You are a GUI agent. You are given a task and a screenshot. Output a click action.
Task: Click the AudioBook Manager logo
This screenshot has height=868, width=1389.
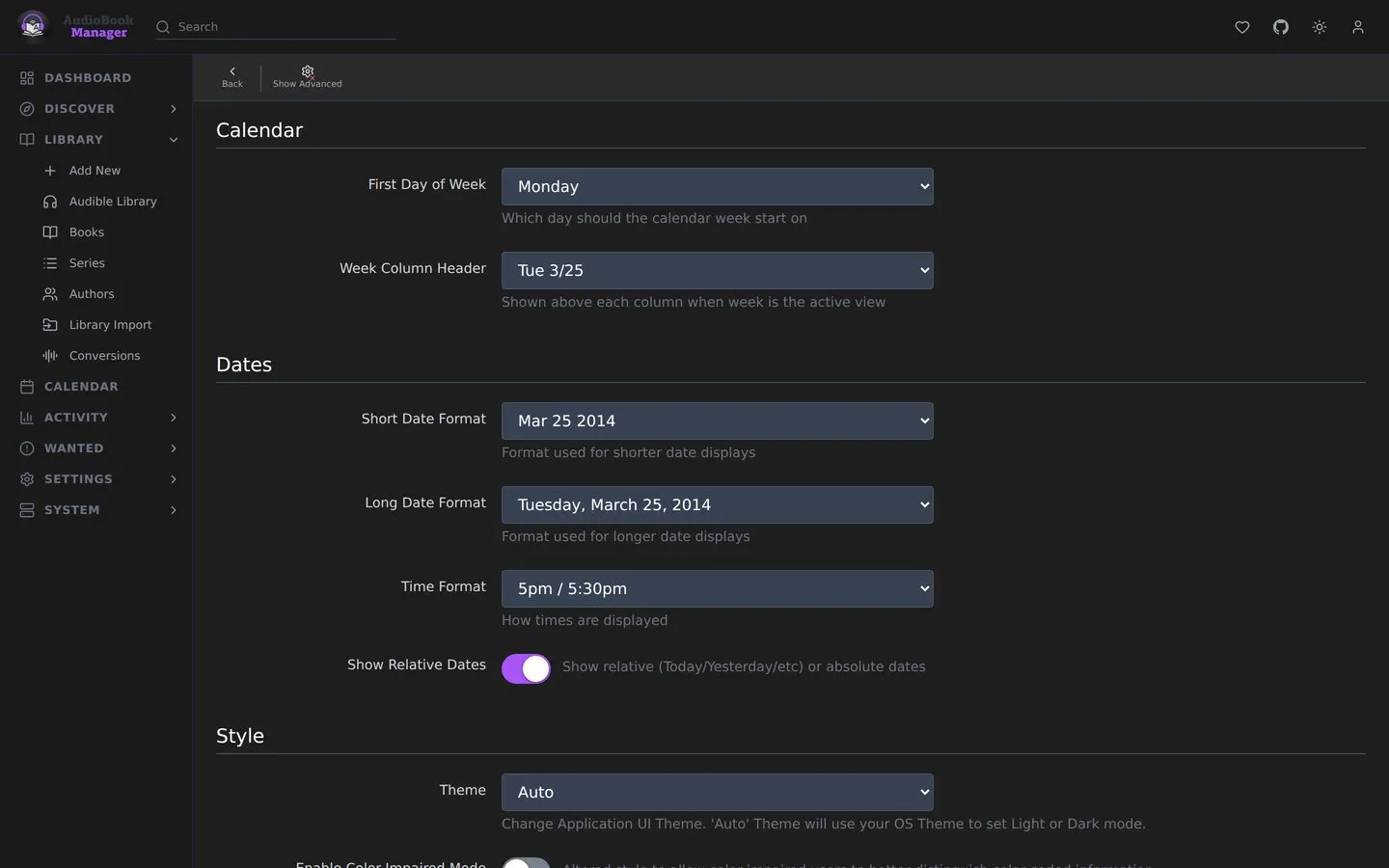tap(75, 26)
